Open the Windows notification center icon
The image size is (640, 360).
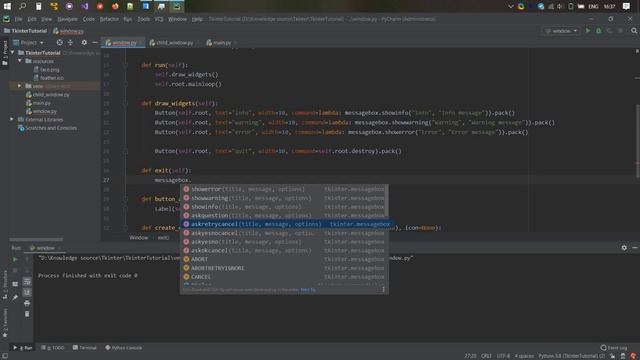(627, 6)
